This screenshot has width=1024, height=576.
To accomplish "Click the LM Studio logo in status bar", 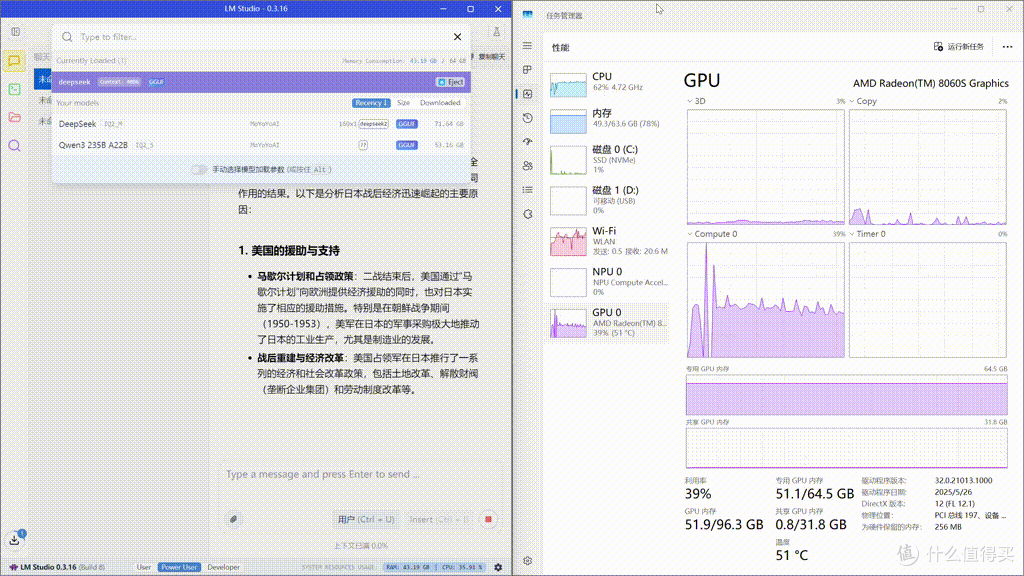I will pos(13,567).
